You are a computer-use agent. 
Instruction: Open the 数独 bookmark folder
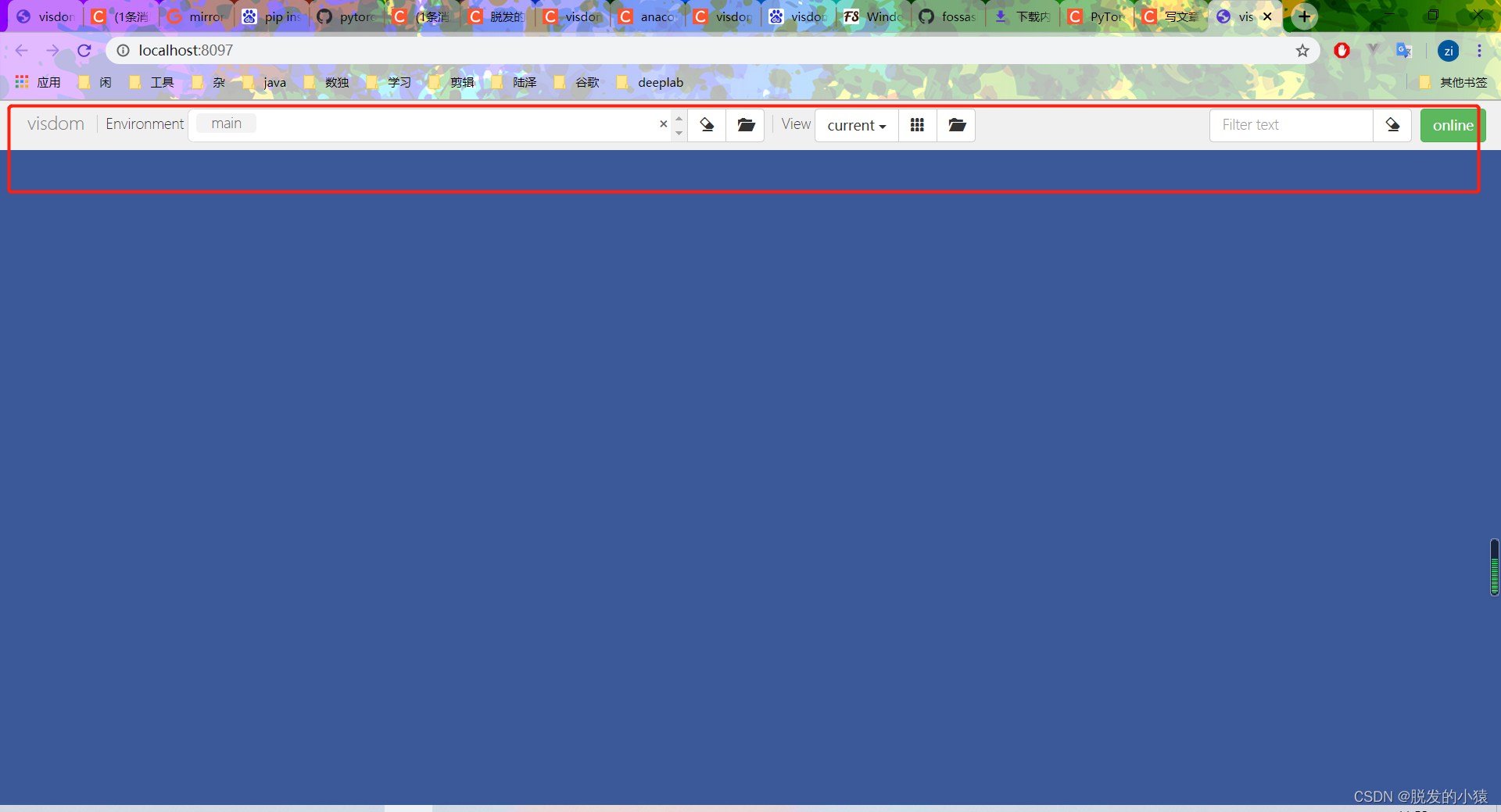pyautogui.click(x=327, y=82)
